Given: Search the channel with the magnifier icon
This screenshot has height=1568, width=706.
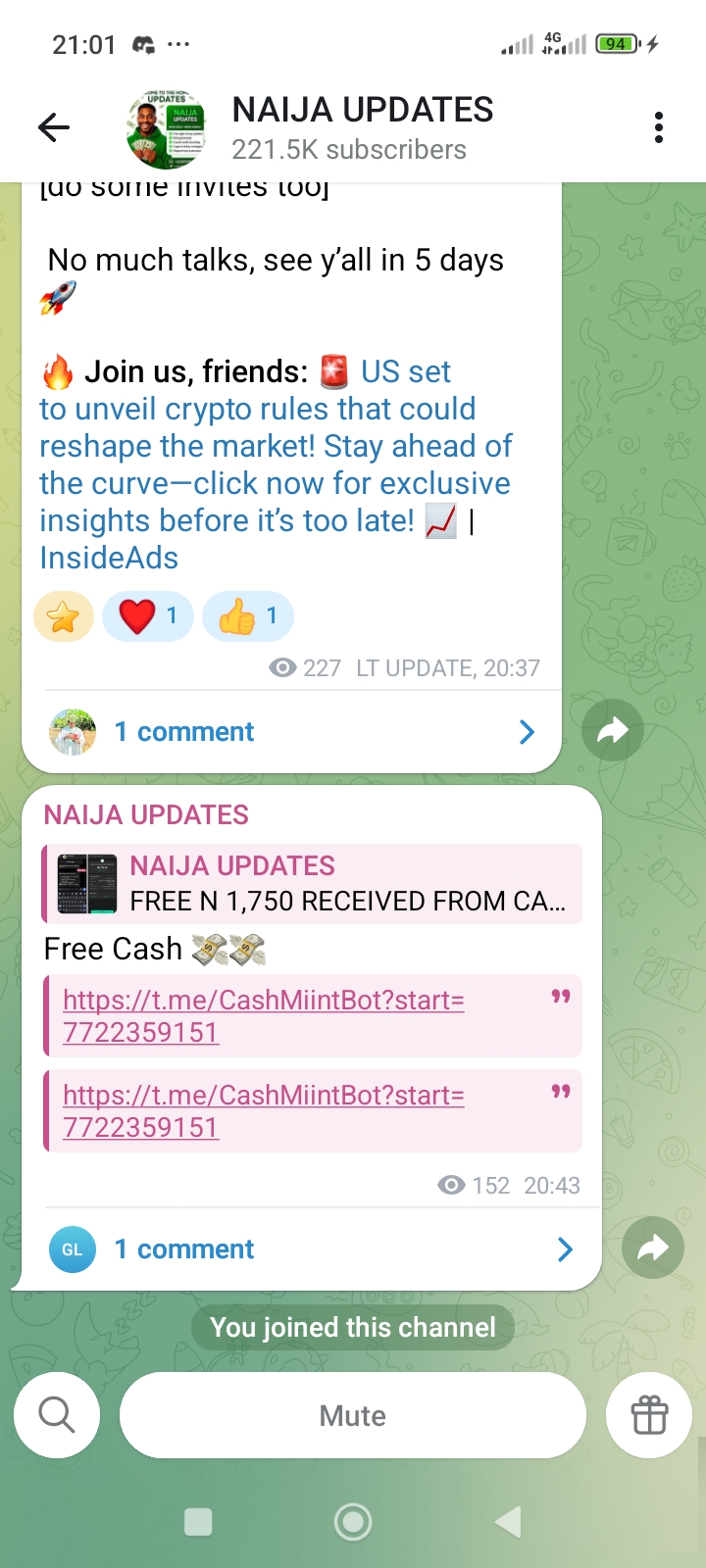Looking at the screenshot, I should (x=57, y=1415).
